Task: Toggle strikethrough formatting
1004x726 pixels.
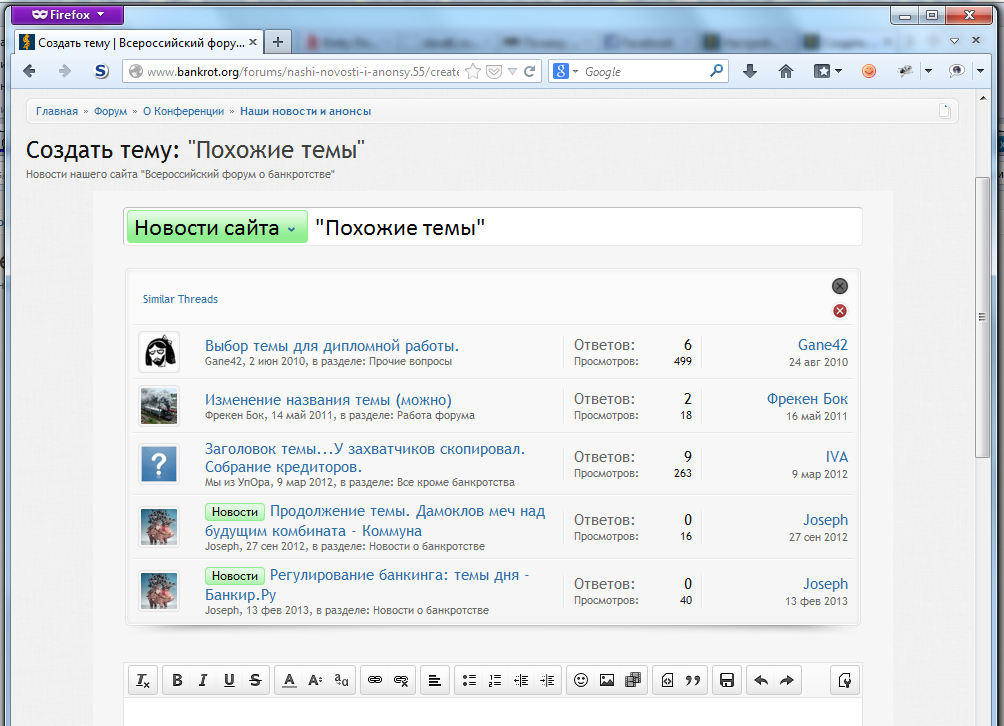Action: click(x=255, y=681)
